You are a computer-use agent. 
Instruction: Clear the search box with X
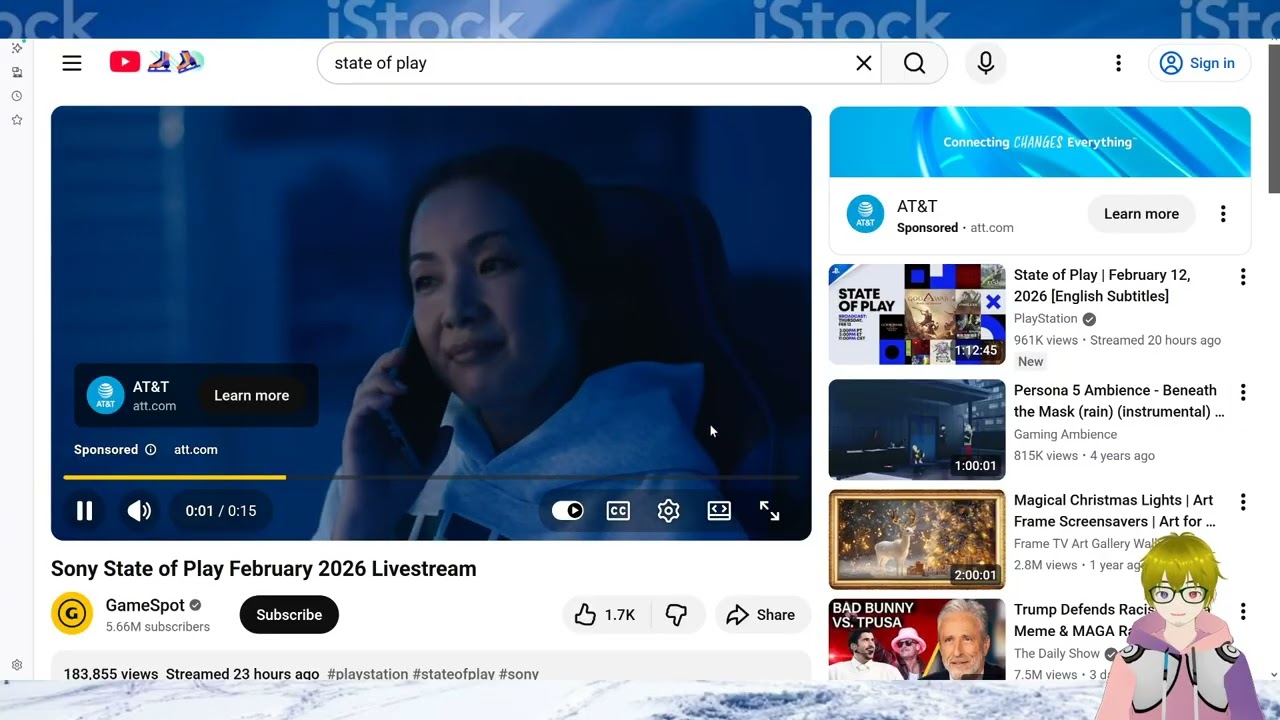pos(864,63)
